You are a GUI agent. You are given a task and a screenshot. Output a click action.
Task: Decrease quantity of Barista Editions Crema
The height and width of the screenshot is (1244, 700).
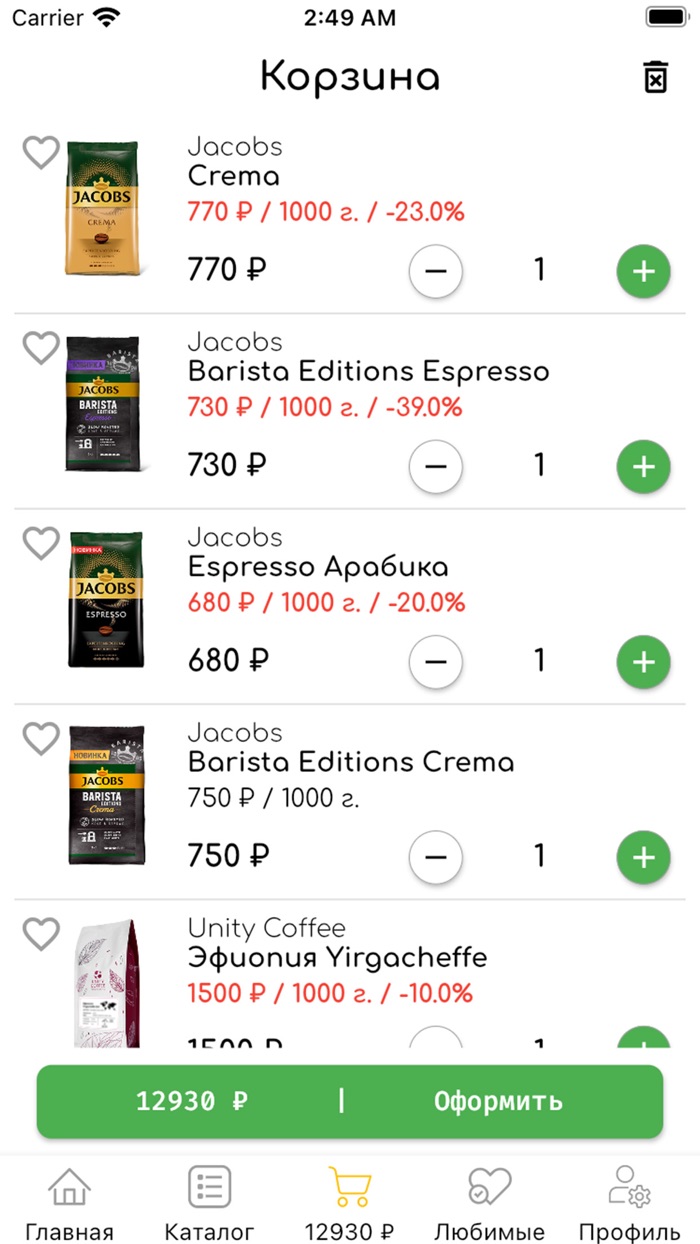pyautogui.click(x=436, y=857)
